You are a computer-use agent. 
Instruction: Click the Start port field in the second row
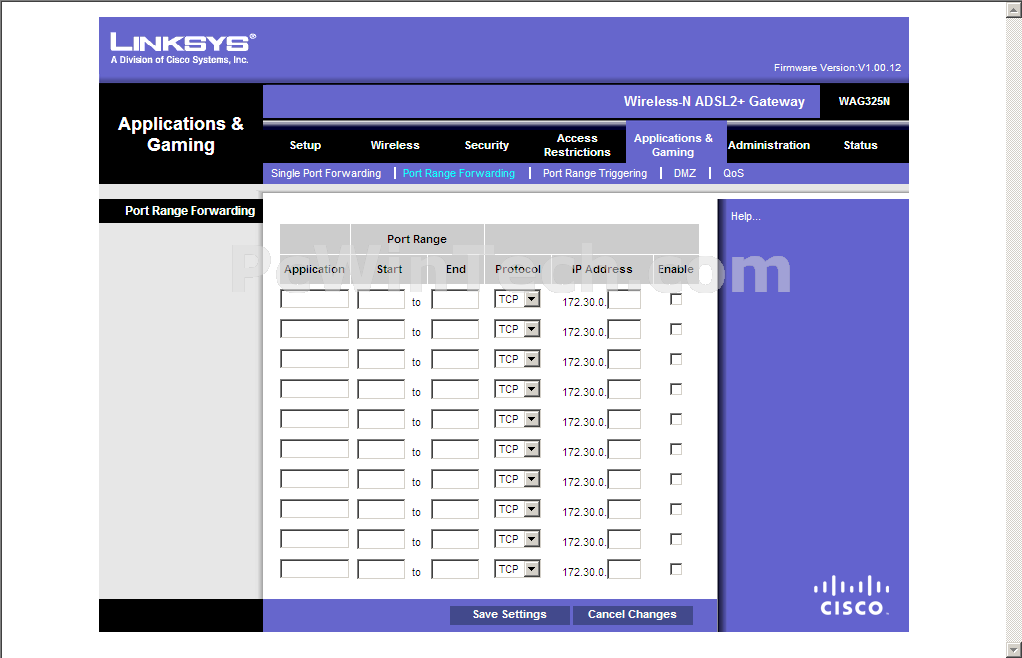(x=381, y=329)
